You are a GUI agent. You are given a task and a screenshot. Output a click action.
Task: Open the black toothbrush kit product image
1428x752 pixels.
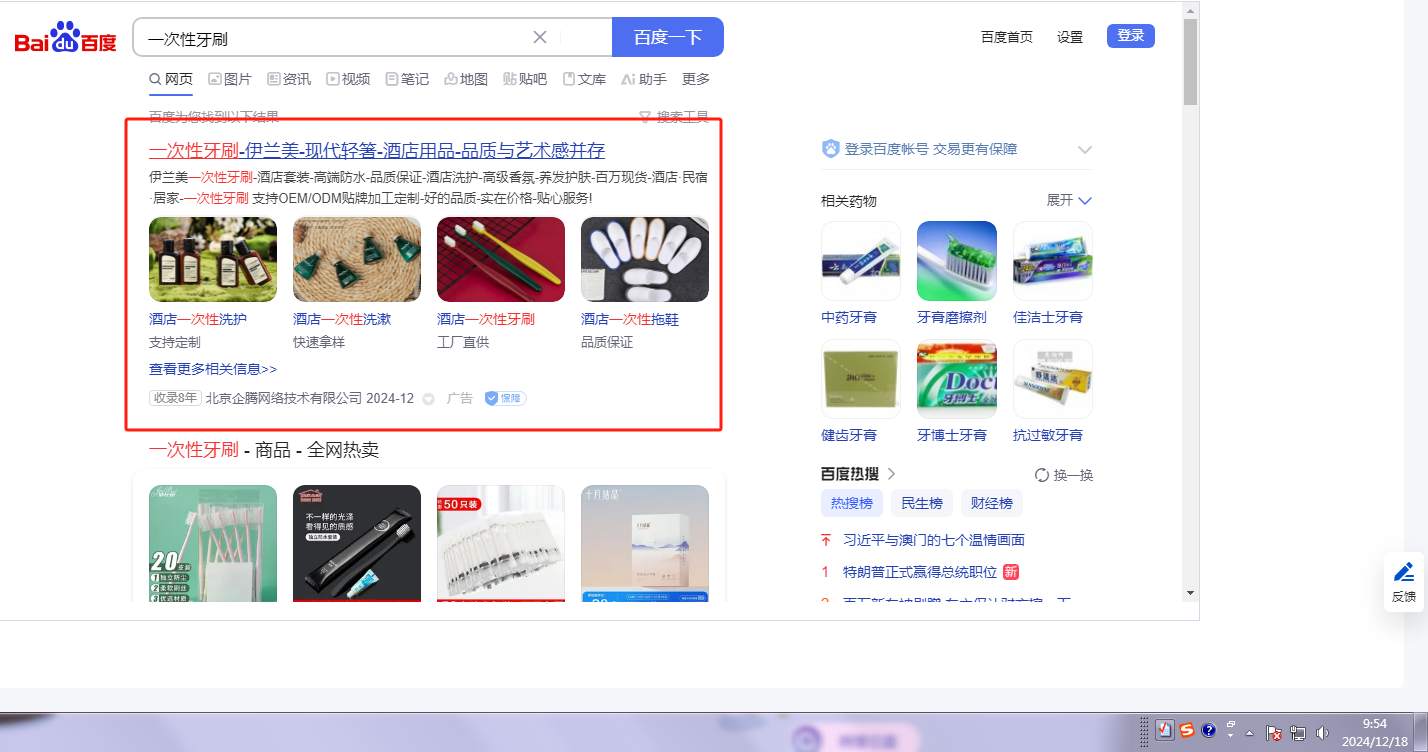coord(357,544)
